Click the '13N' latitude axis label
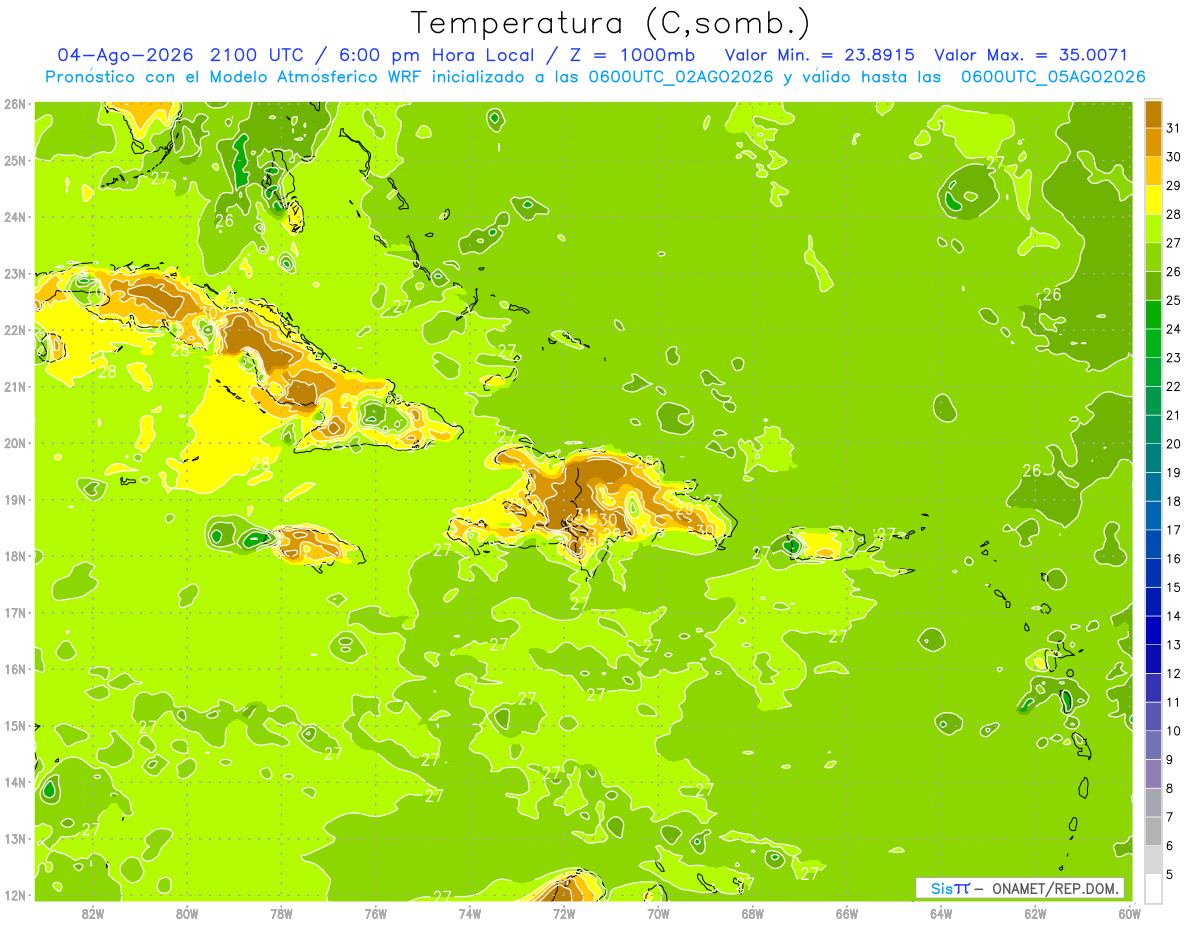This screenshot has height=927, width=1200. [x=14, y=839]
